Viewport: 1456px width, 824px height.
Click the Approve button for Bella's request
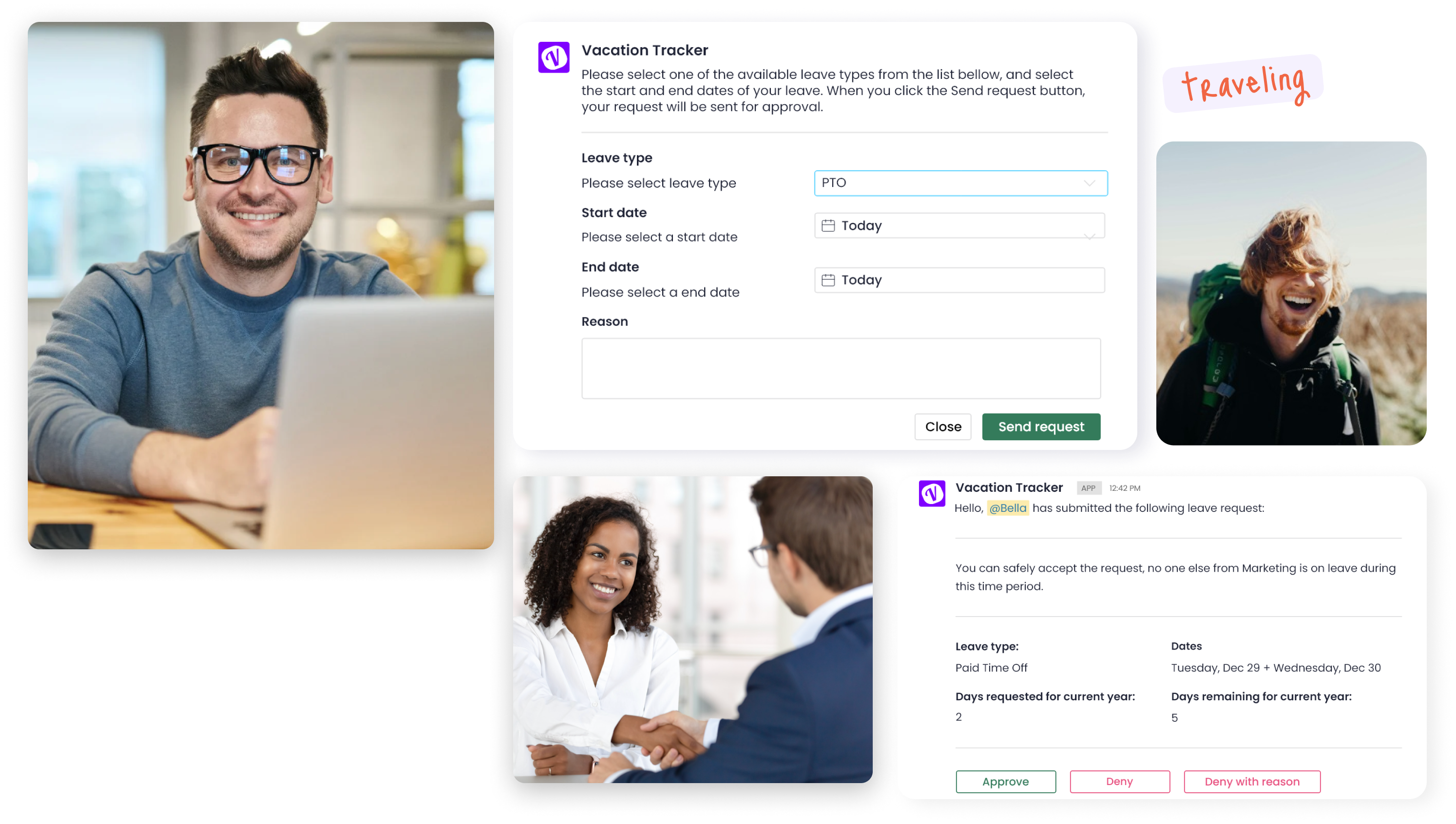(1005, 781)
